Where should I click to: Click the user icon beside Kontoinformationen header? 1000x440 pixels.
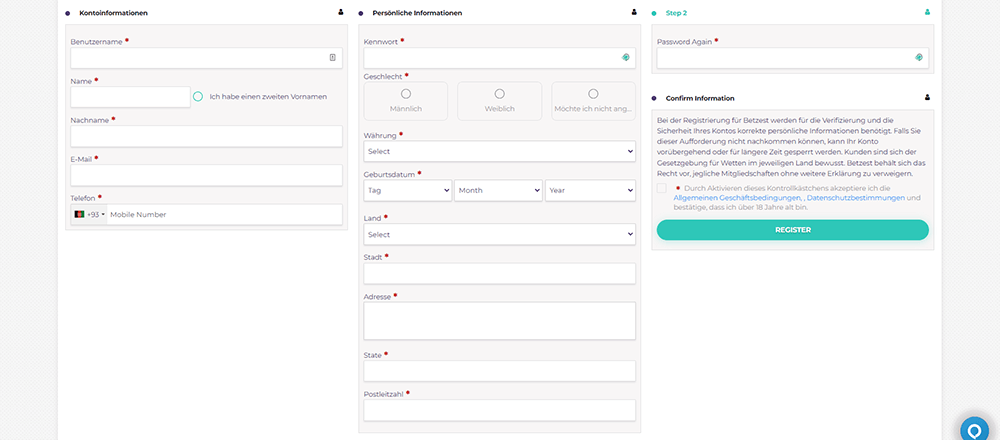click(341, 13)
